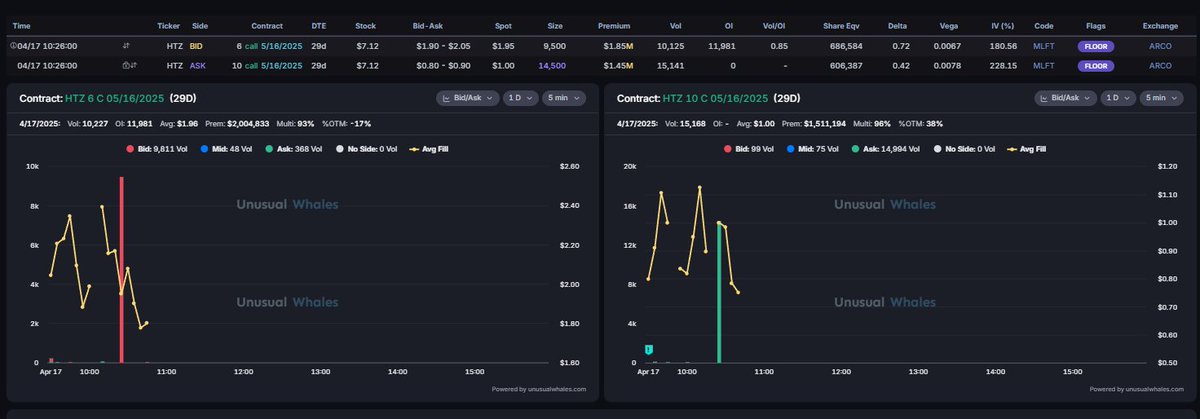Click the 9,500 size value
The height and width of the screenshot is (419, 1200).
(x=555, y=46)
